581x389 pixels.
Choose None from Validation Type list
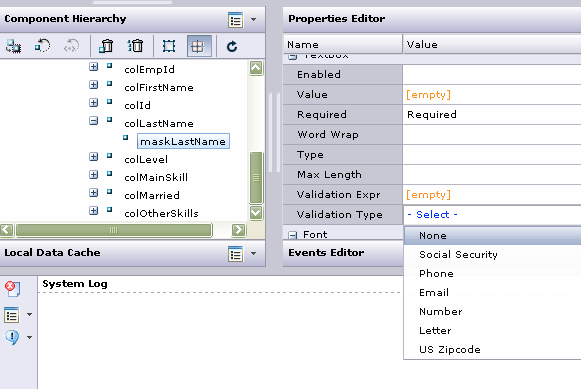pyautogui.click(x=492, y=236)
